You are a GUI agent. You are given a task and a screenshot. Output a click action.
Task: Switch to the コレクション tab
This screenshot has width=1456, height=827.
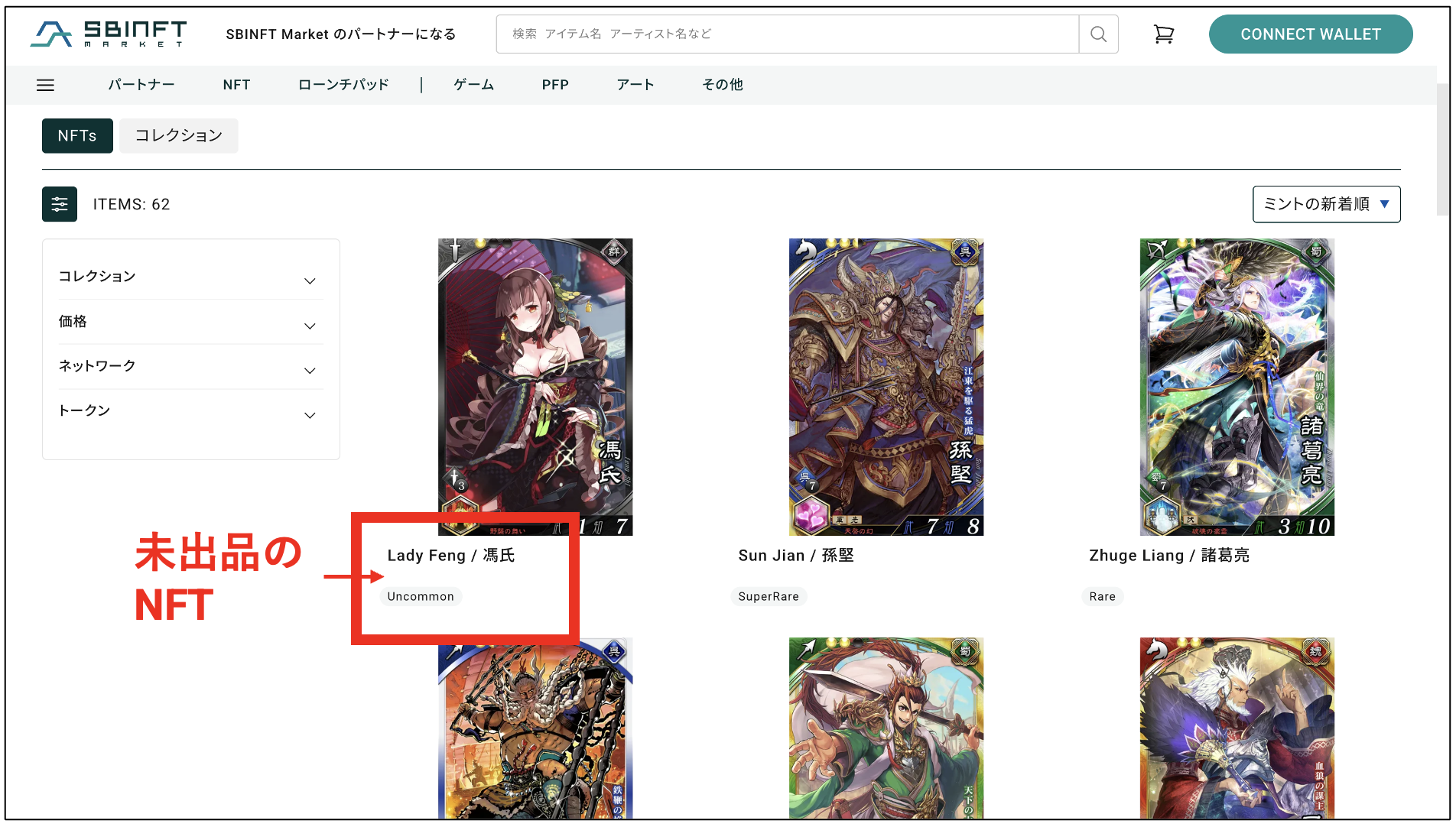coord(179,135)
